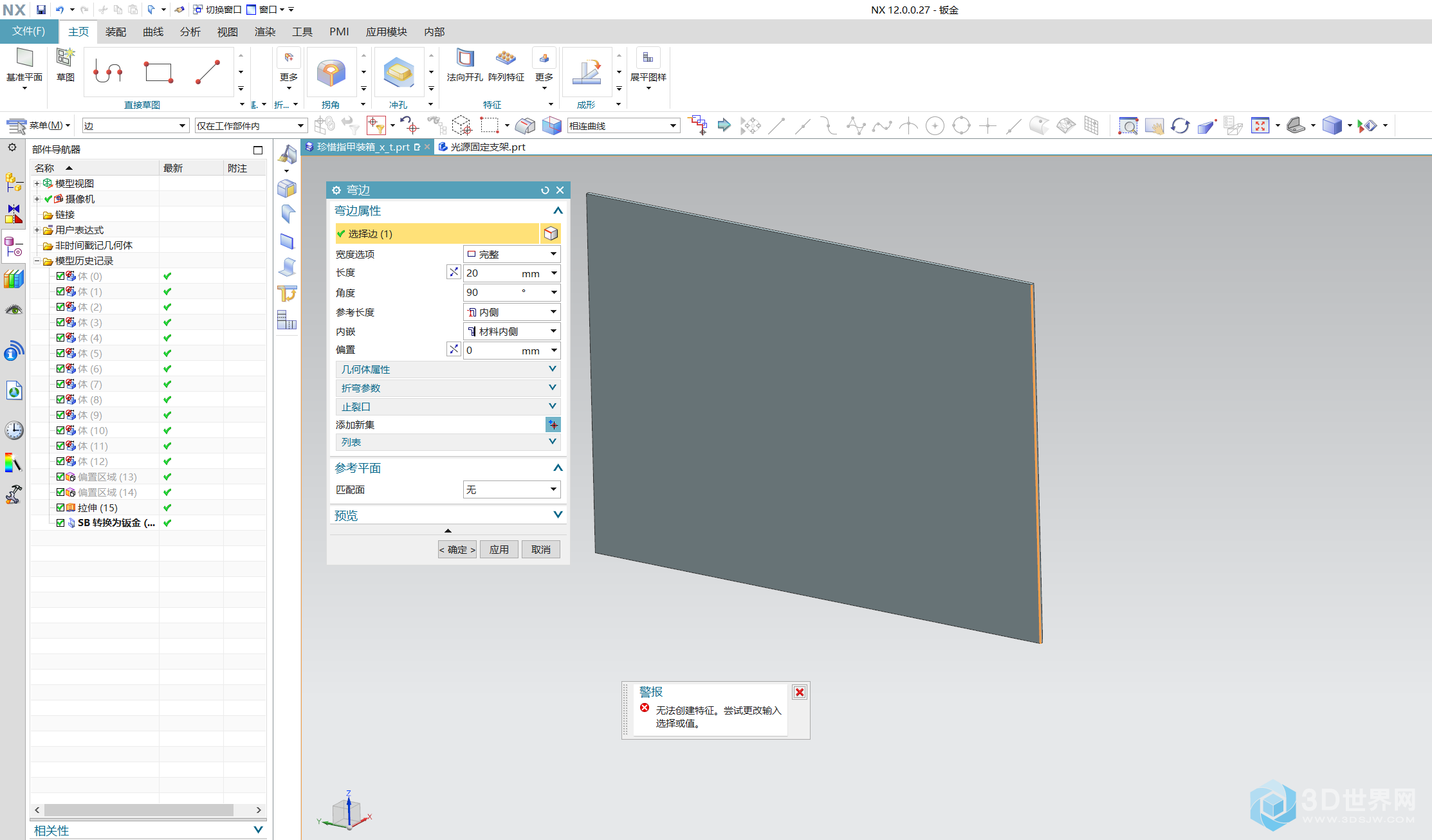Switch to the 曲线 ribbon tab
This screenshot has height=840, width=1432.
pos(153,32)
